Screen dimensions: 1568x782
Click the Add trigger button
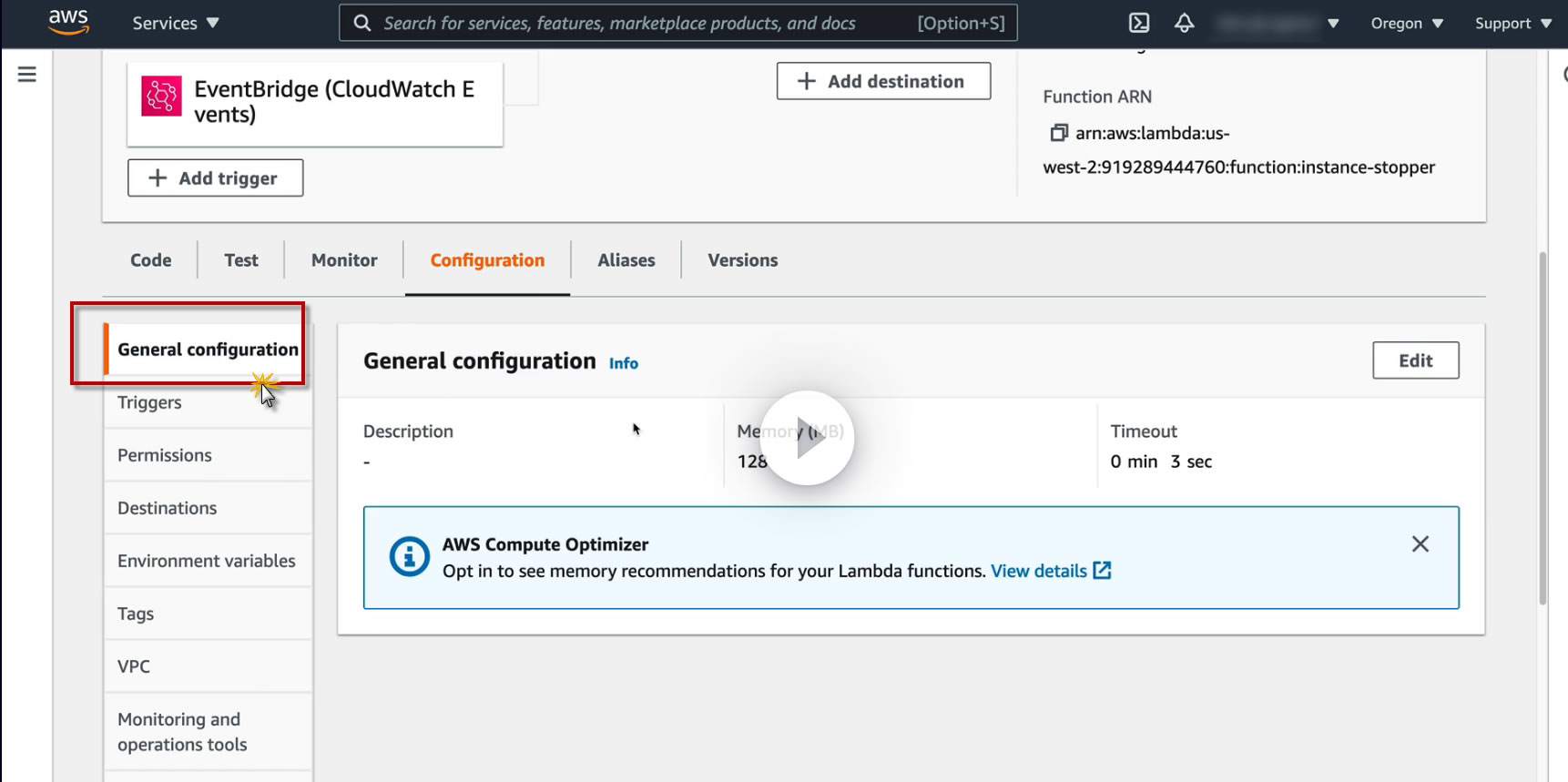[215, 178]
